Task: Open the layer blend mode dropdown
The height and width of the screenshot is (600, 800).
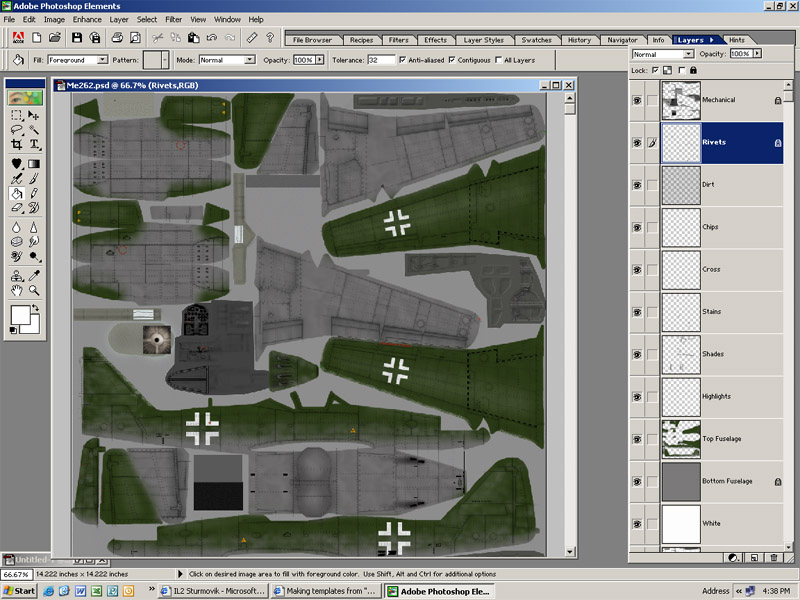Action: pos(688,54)
